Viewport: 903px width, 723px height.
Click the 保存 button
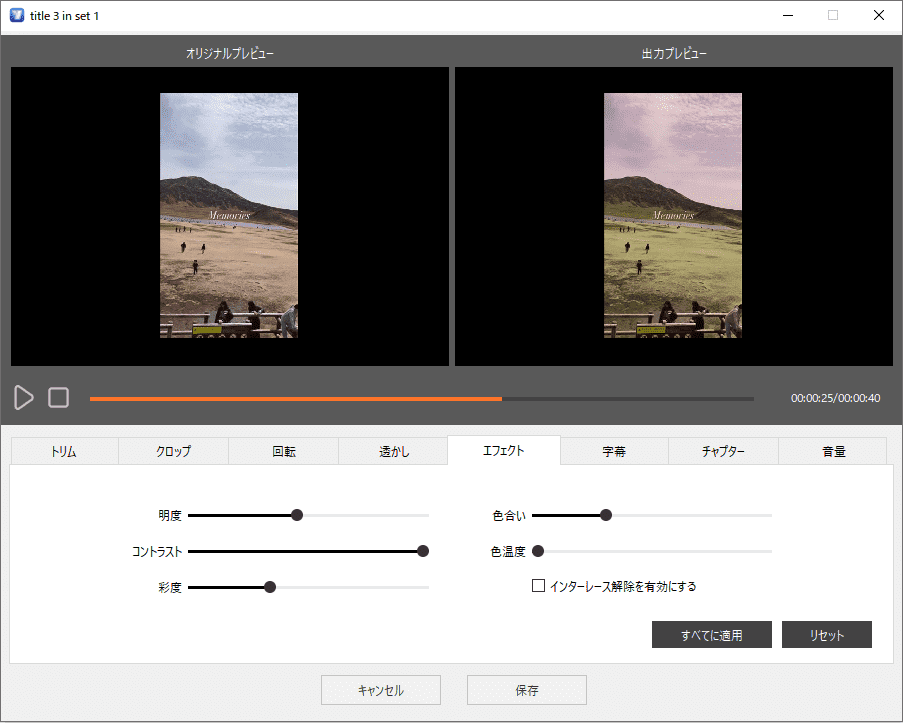pyautogui.click(x=527, y=690)
